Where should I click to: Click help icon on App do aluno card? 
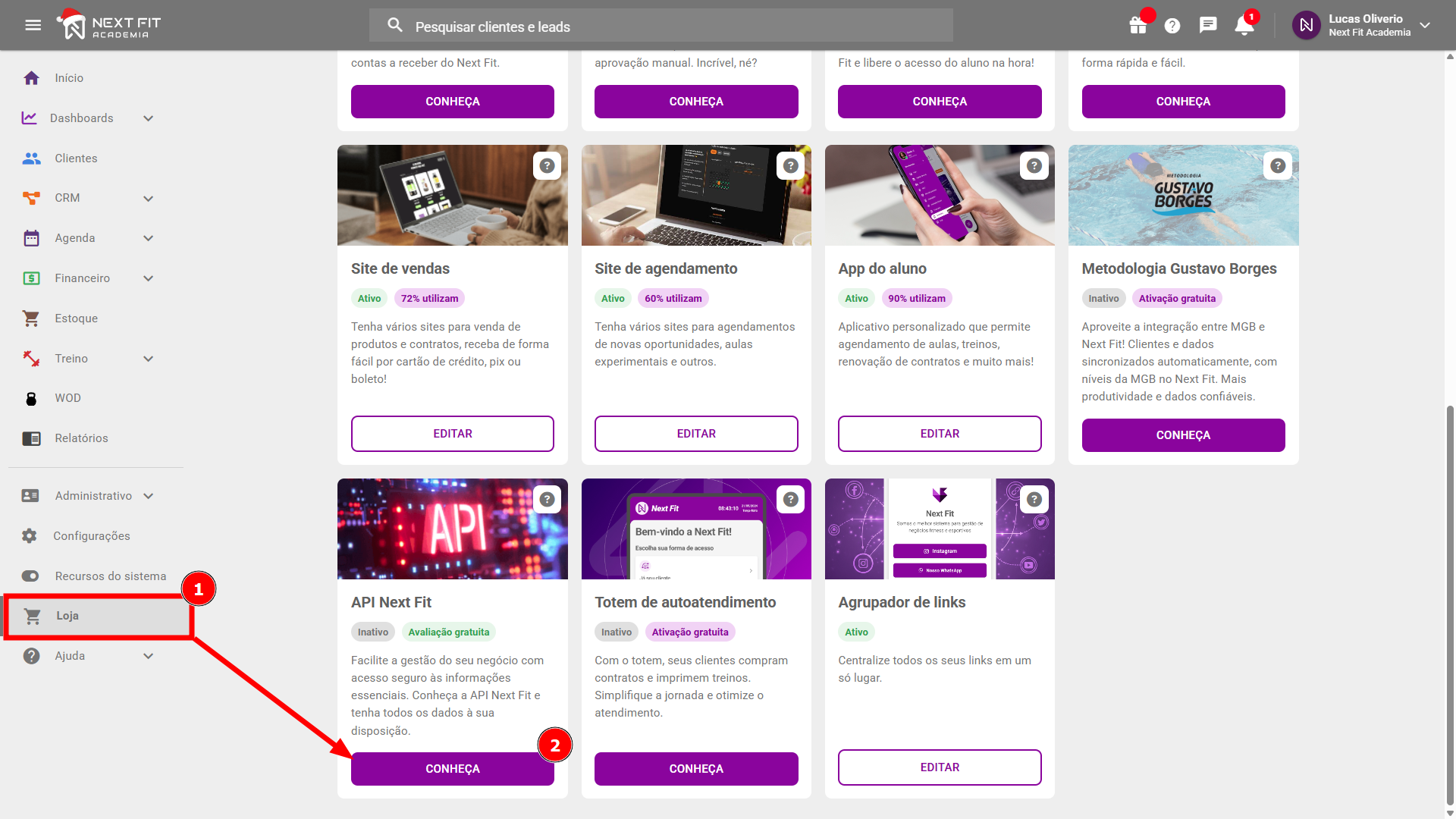pyautogui.click(x=1034, y=165)
